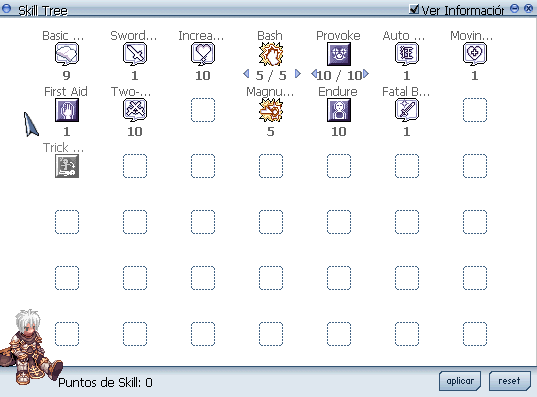Select the Endure skill icon
Image resolution: width=537 pixels, height=397 pixels.
pos(339,110)
